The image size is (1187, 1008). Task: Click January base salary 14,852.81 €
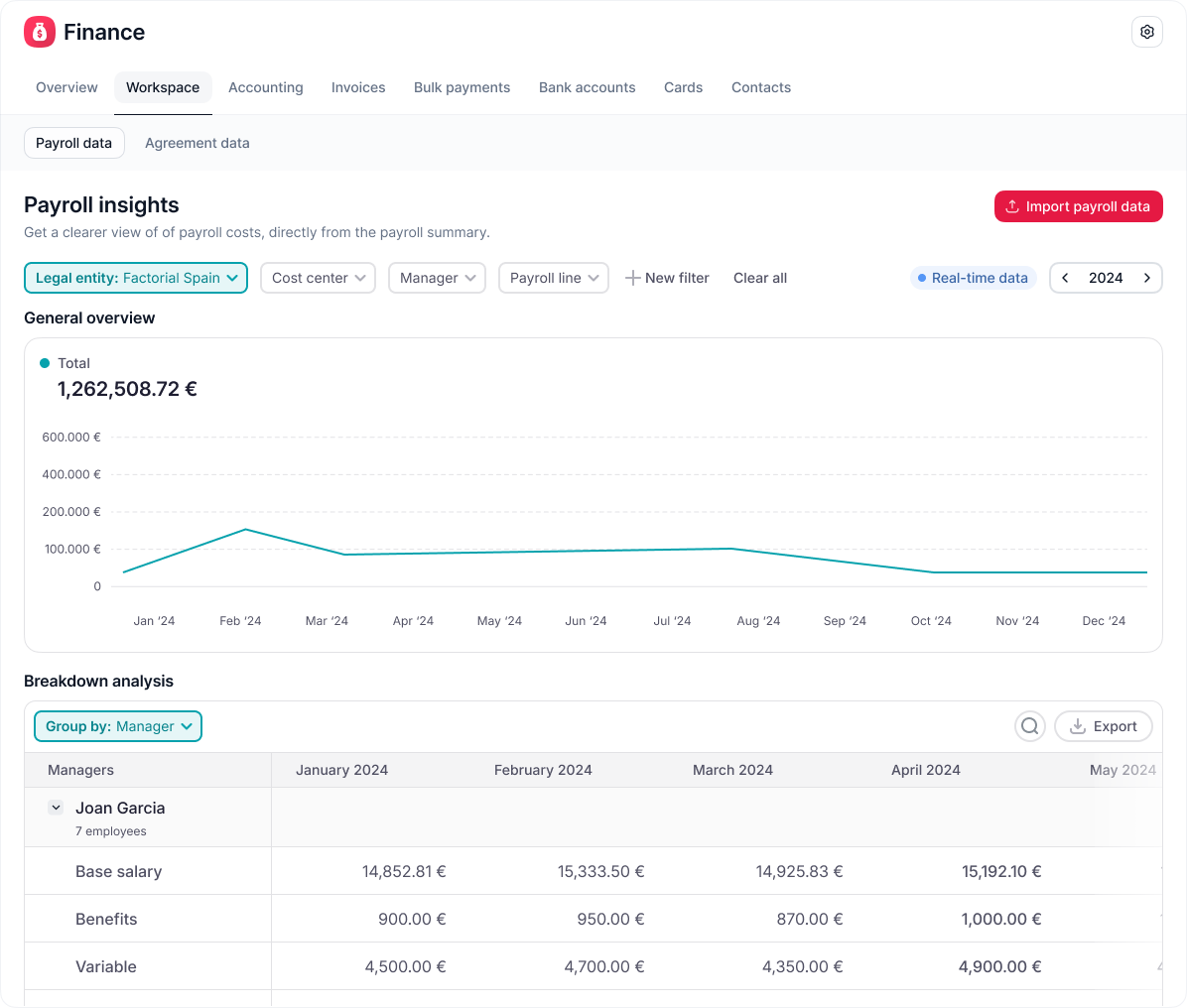(404, 871)
